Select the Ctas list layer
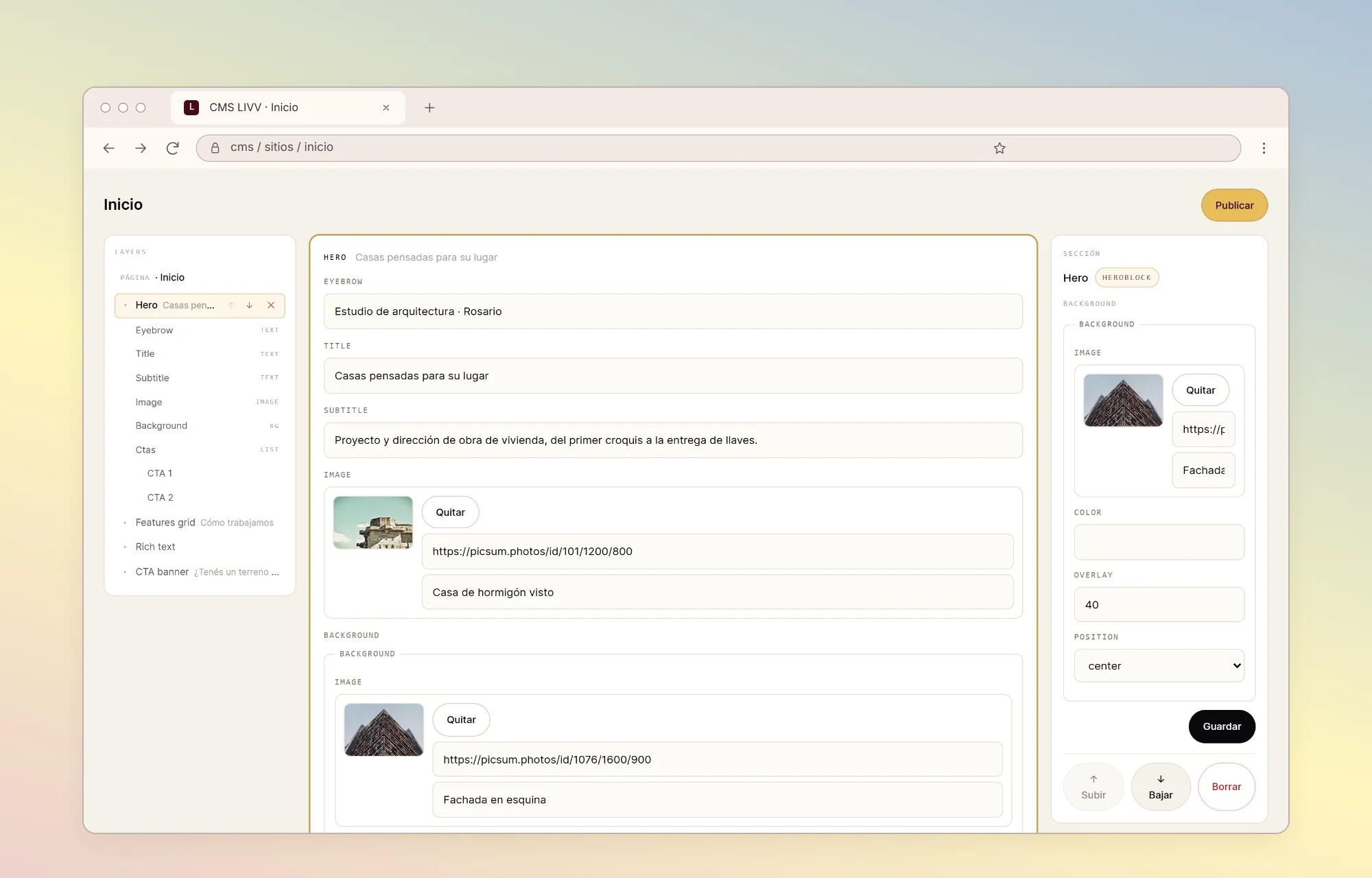This screenshot has height=878, width=1372. 200,450
